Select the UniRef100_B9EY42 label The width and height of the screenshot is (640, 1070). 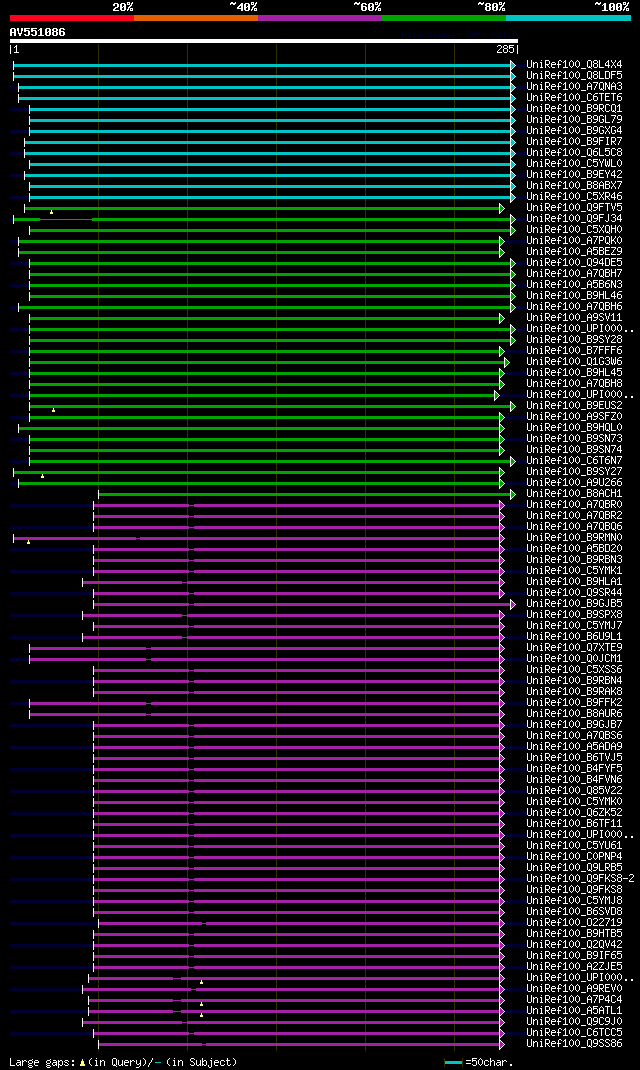574,175
